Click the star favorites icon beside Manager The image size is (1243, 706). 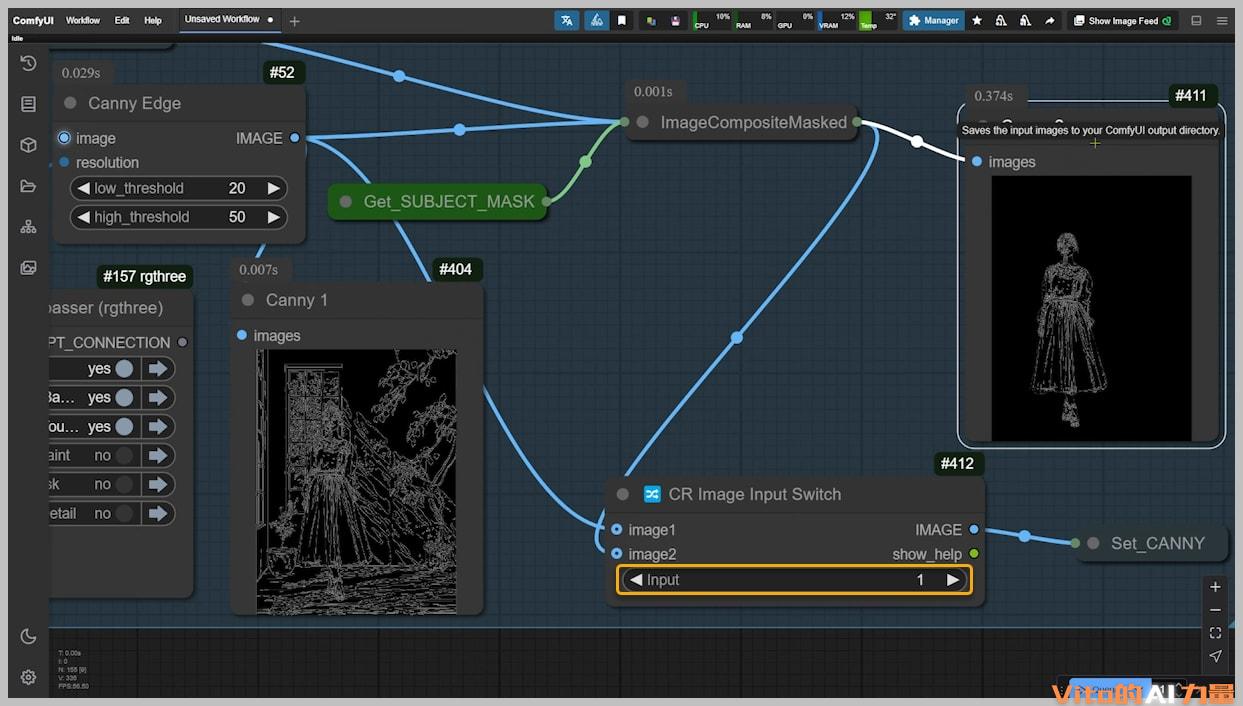pos(977,20)
